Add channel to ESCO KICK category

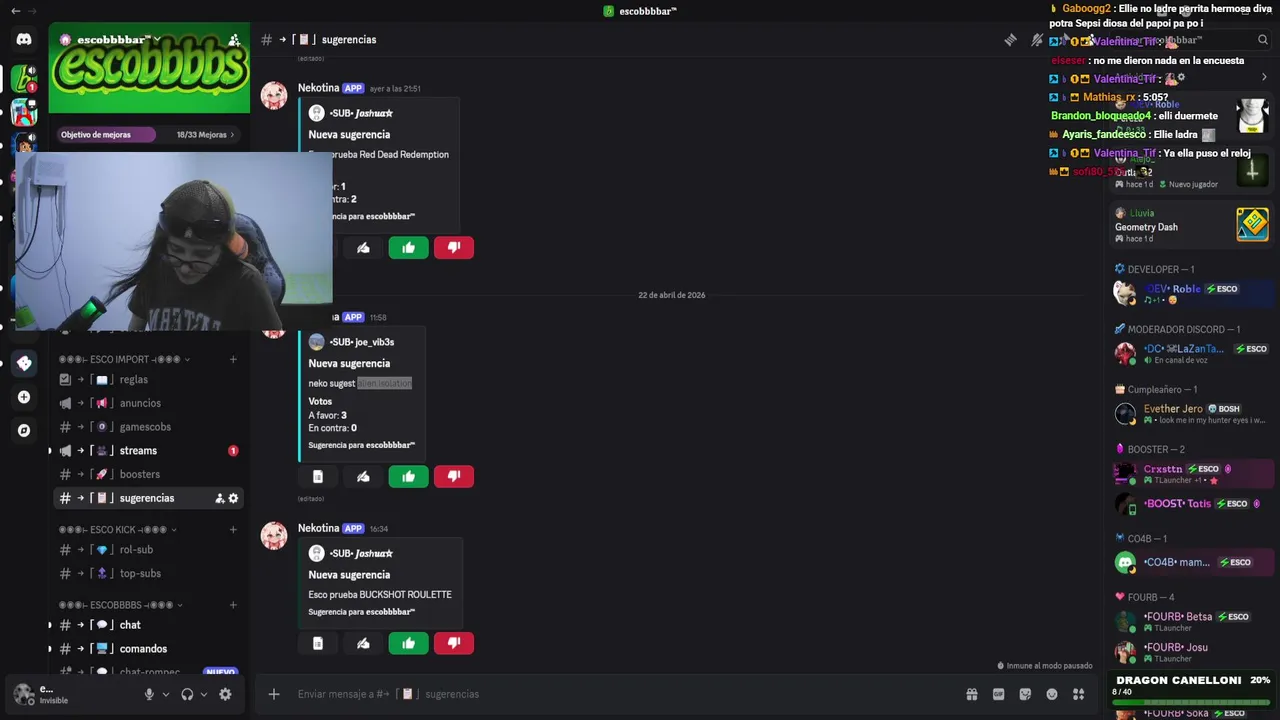click(233, 529)
